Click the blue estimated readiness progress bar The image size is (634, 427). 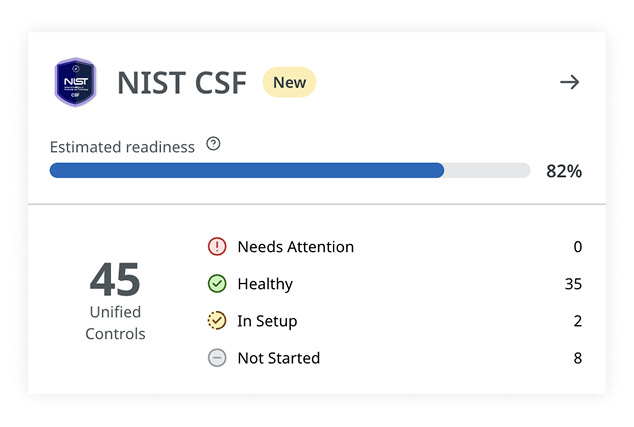tap(290, 170)
